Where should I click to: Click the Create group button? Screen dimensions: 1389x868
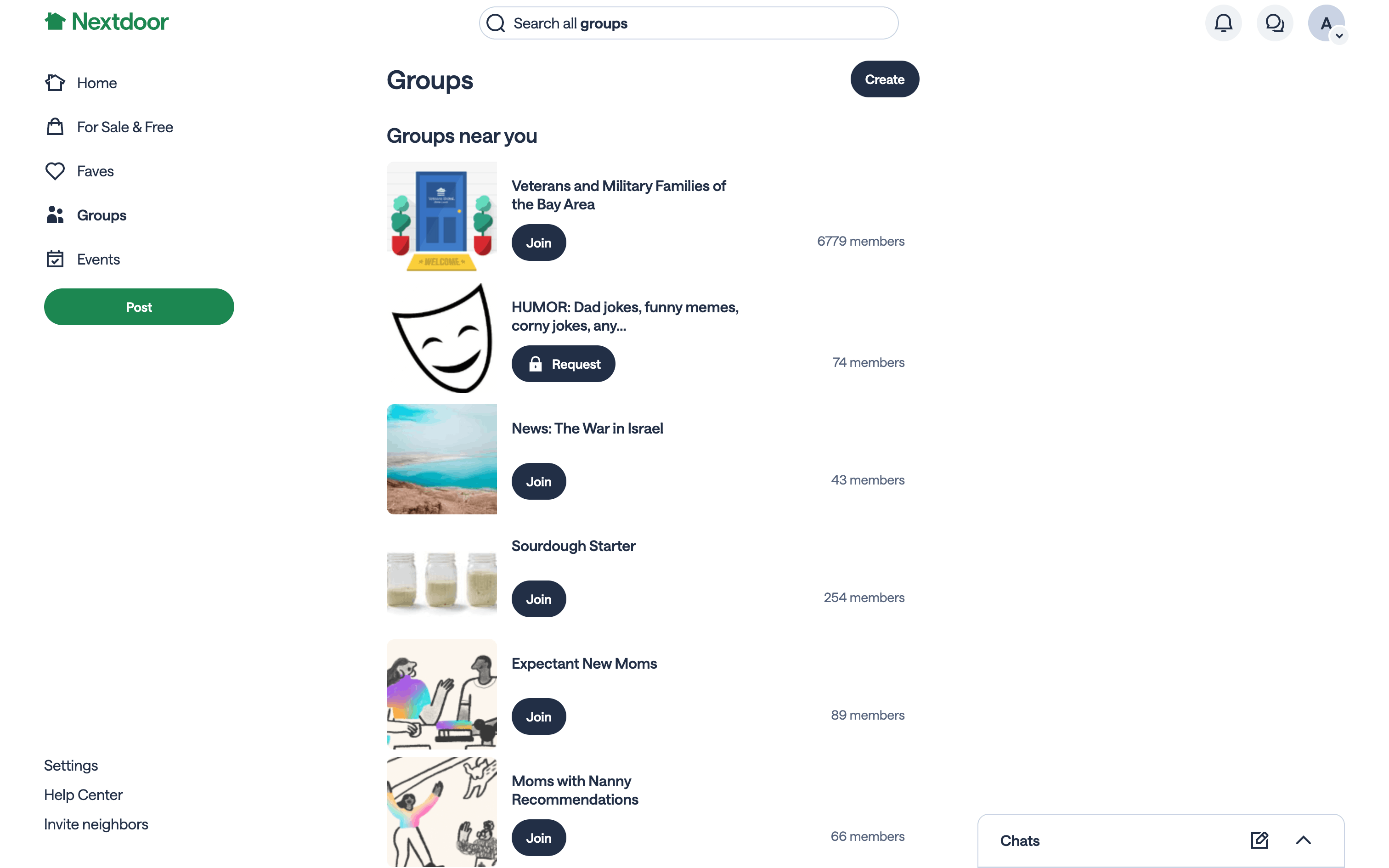point(884,79)
